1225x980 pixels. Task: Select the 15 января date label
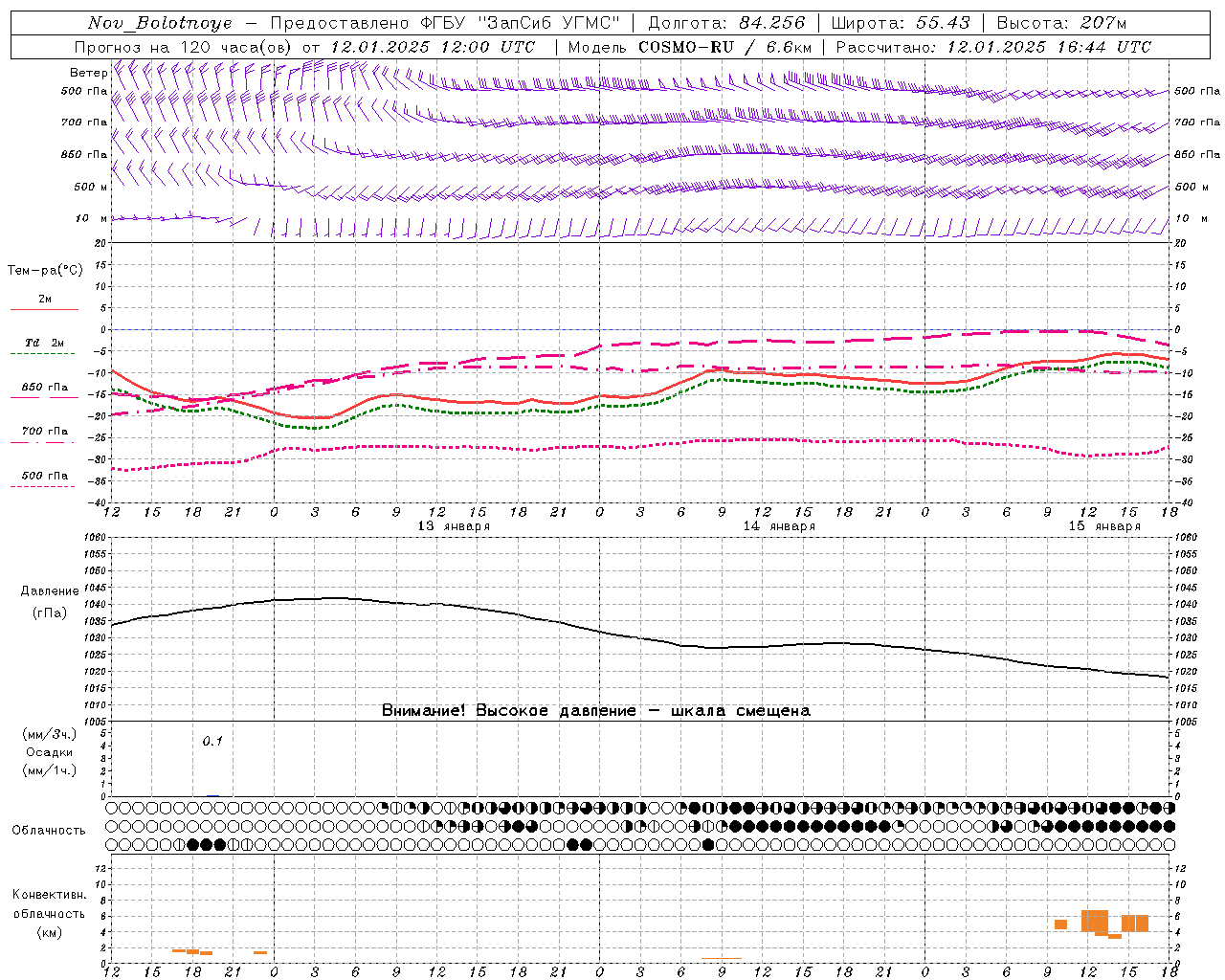click(x=1104, y=526)
